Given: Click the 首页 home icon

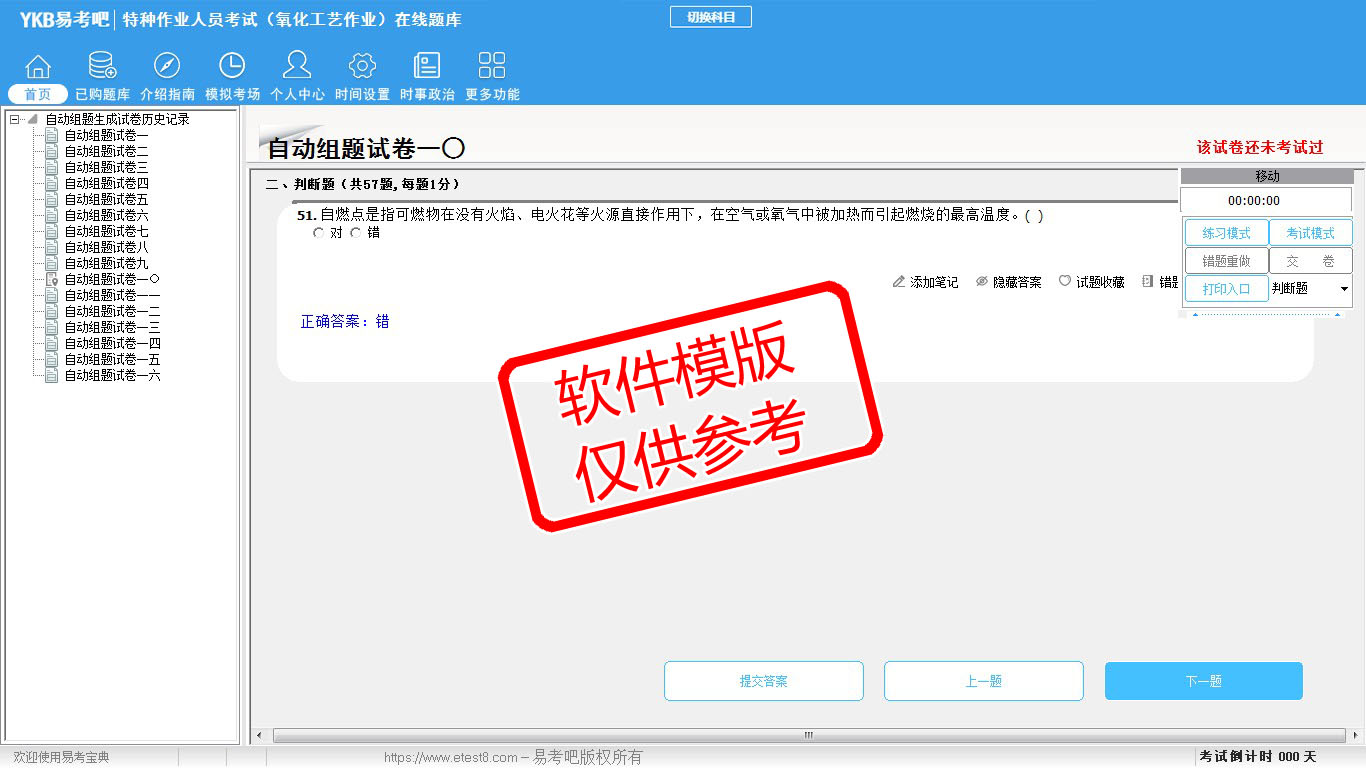Looking at the screenshot, I should [38, 67].
